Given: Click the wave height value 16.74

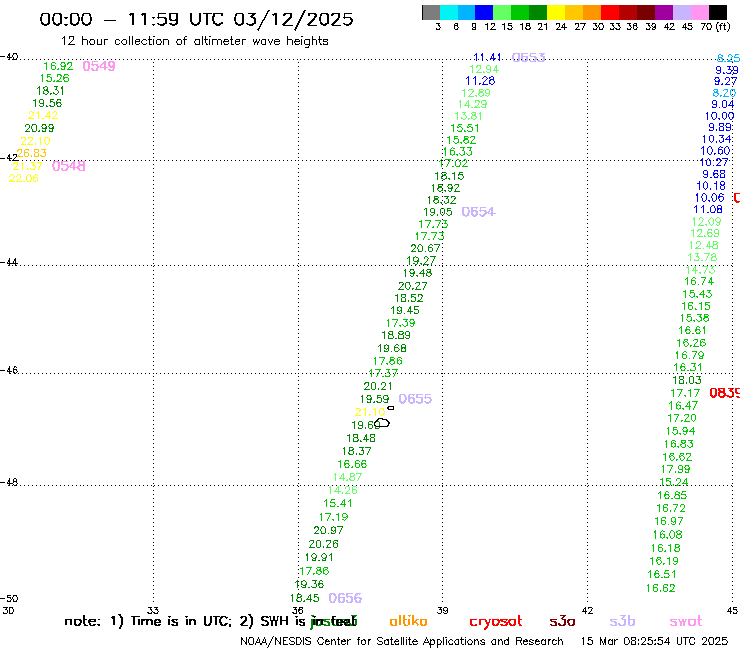Looking at the screenshot, I should tap(699, 281).
